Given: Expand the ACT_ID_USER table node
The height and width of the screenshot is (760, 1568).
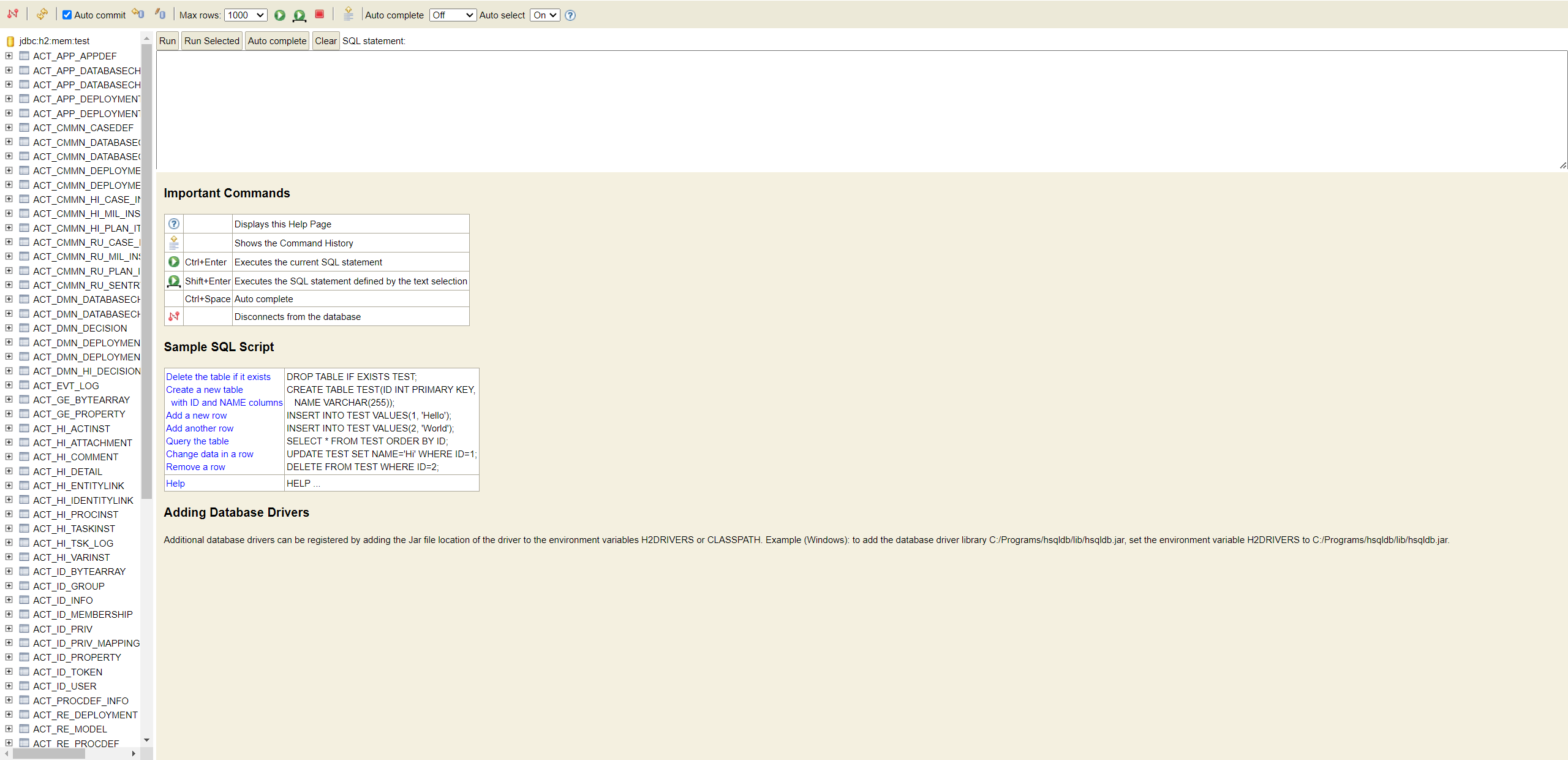Looking at the screenshot, I should (9, 686).
